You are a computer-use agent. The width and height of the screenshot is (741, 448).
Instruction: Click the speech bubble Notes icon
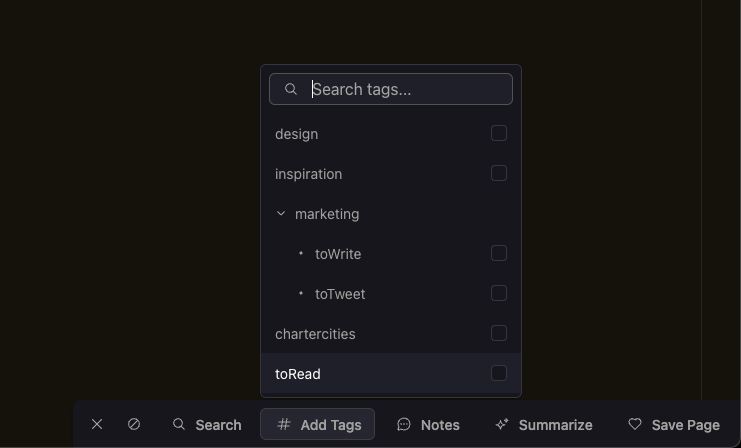[x=404, y=424]
